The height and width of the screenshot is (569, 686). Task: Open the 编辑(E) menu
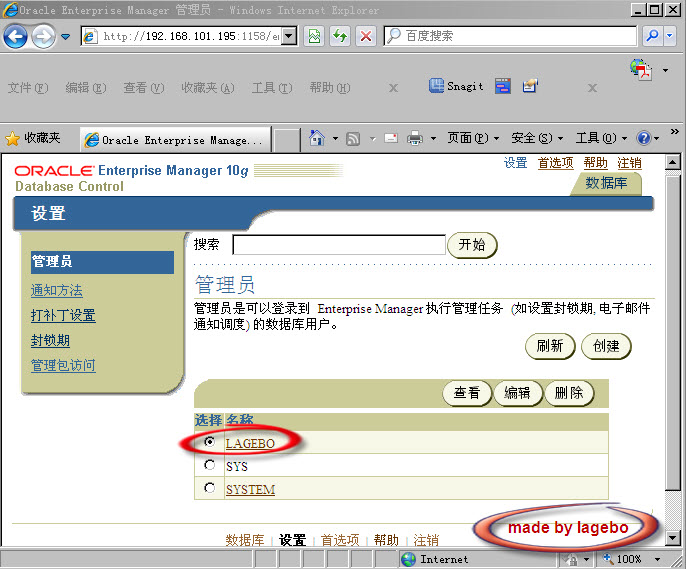pos(86,88)
